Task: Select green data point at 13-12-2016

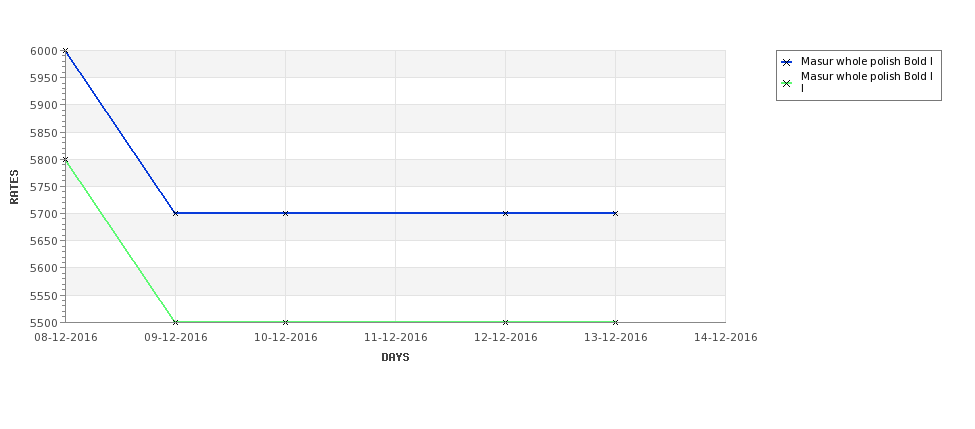Action: point(616,322)
